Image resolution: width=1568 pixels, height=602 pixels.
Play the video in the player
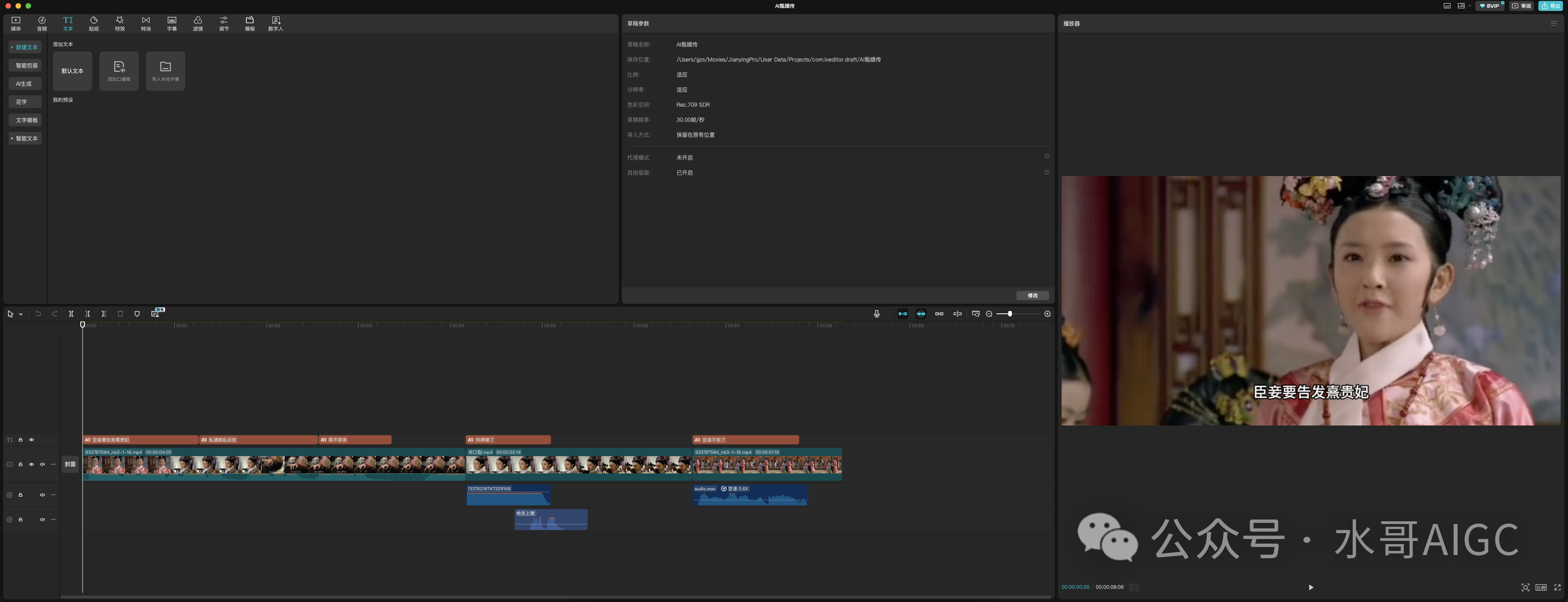point(1311,587)
